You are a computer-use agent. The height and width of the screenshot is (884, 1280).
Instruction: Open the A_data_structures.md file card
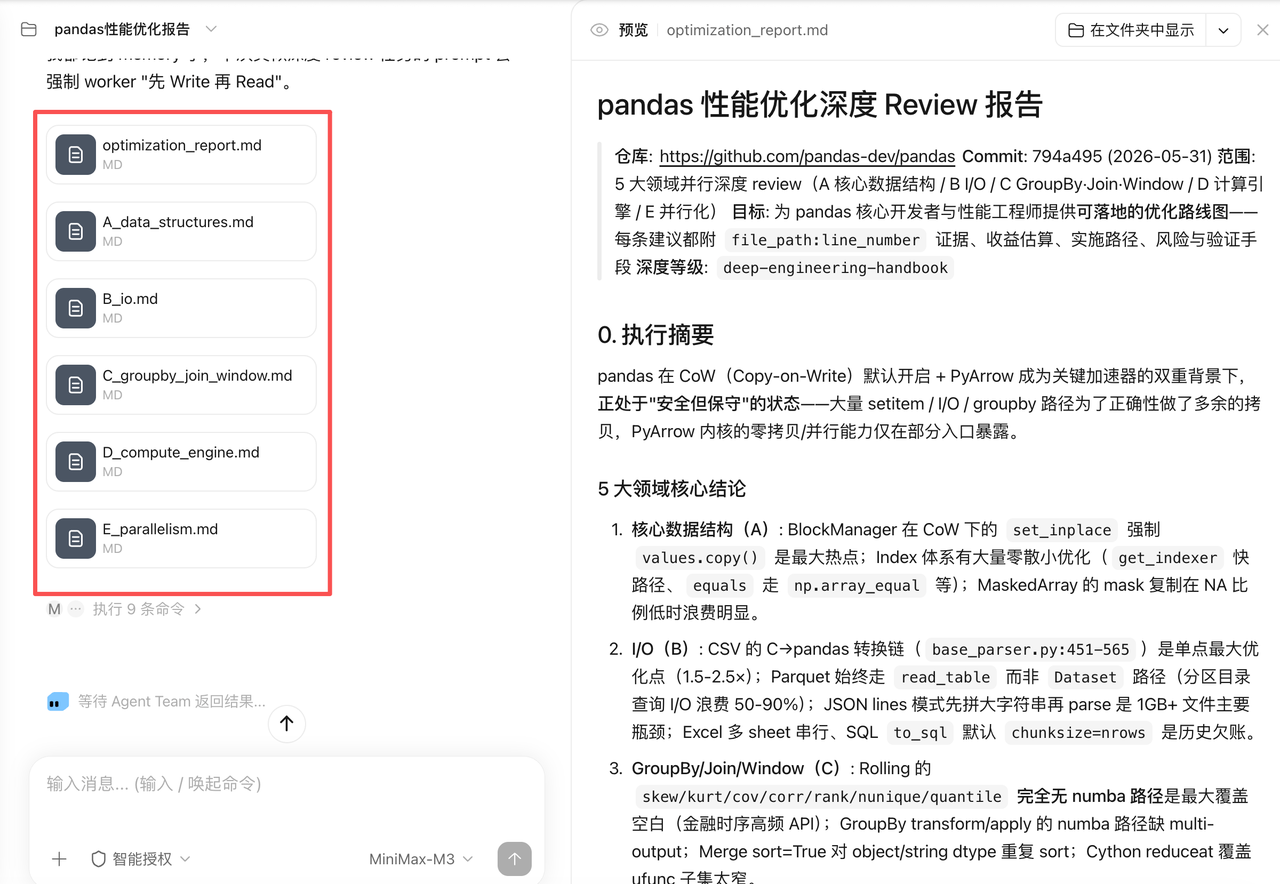(x=181, y=232)
